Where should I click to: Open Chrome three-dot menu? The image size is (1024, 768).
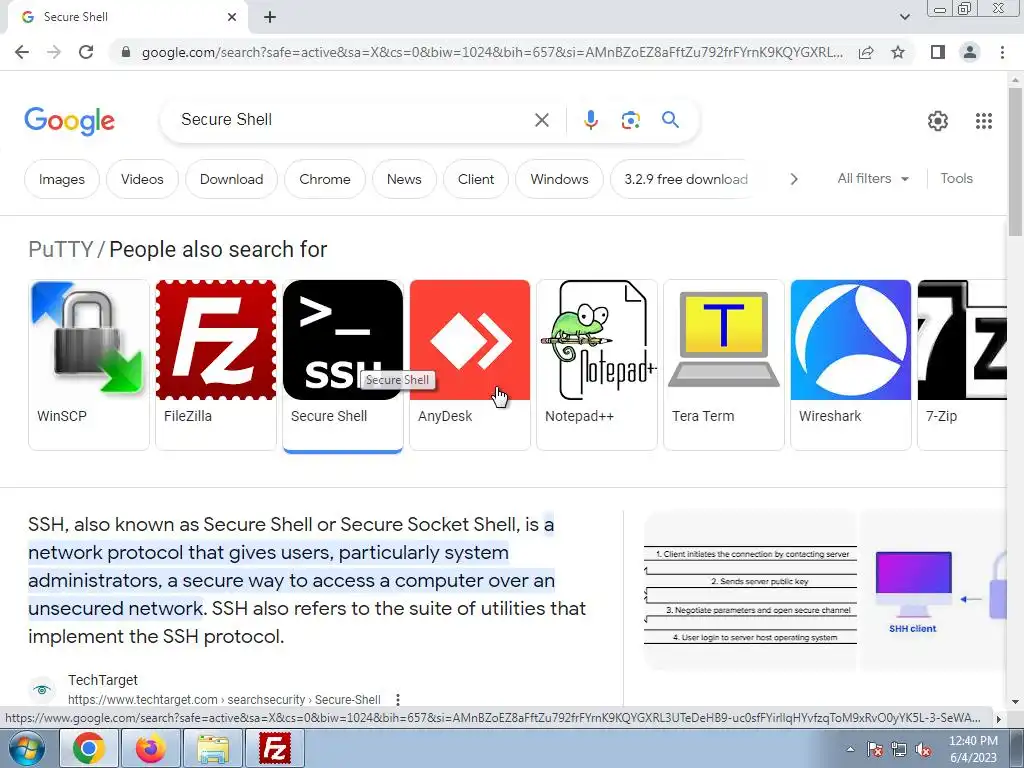(x=1002, y=52)
